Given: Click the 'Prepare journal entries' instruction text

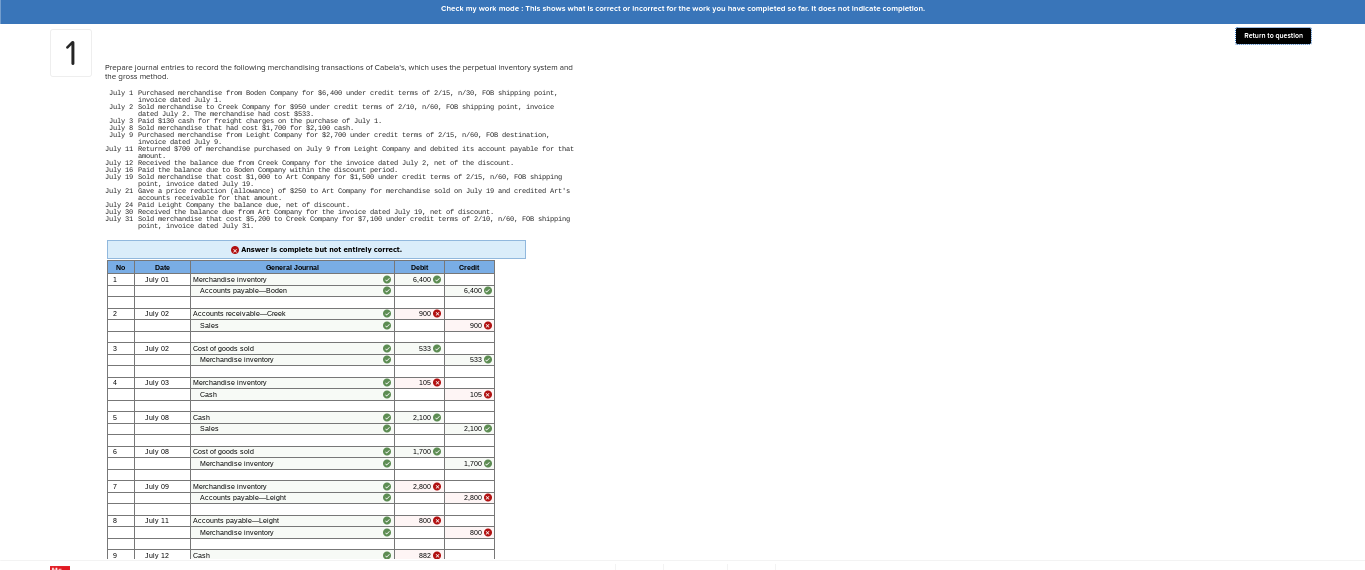Looking at the screenshot, I should [x=339, y=72].
